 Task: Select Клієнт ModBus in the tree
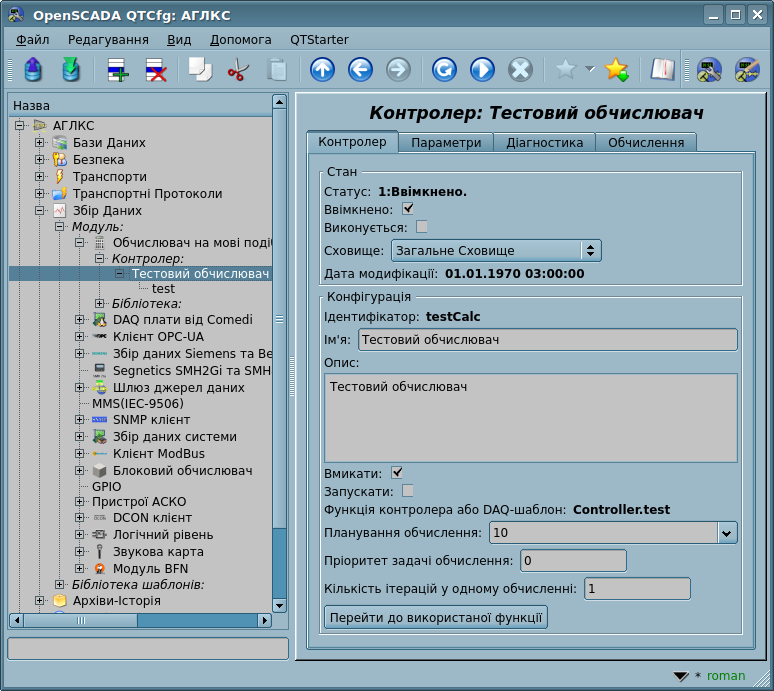[x=159, y=453]
